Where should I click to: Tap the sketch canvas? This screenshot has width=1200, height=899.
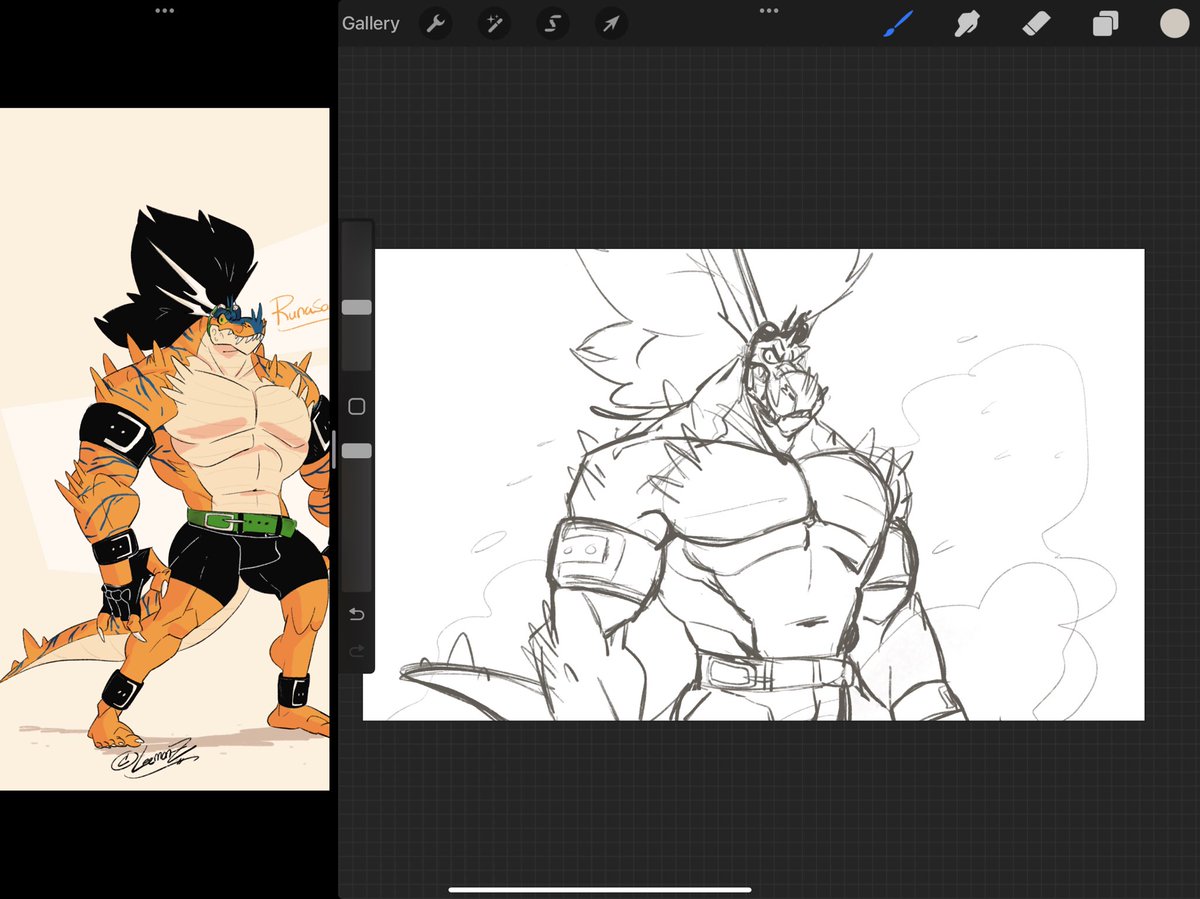tap(753, 484)
